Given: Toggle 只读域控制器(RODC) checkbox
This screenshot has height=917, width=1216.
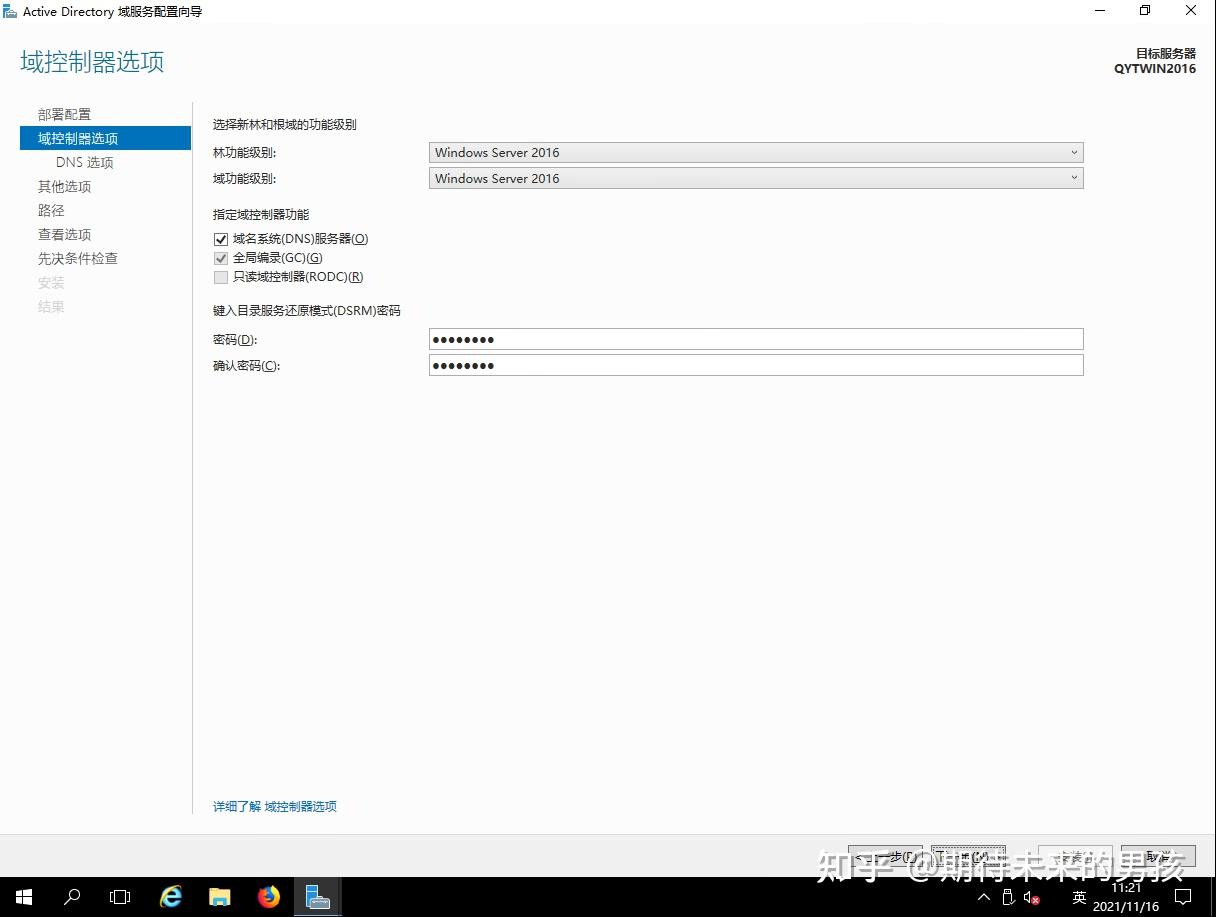Looking at the screenshot, I should click(x=221, y=277).
